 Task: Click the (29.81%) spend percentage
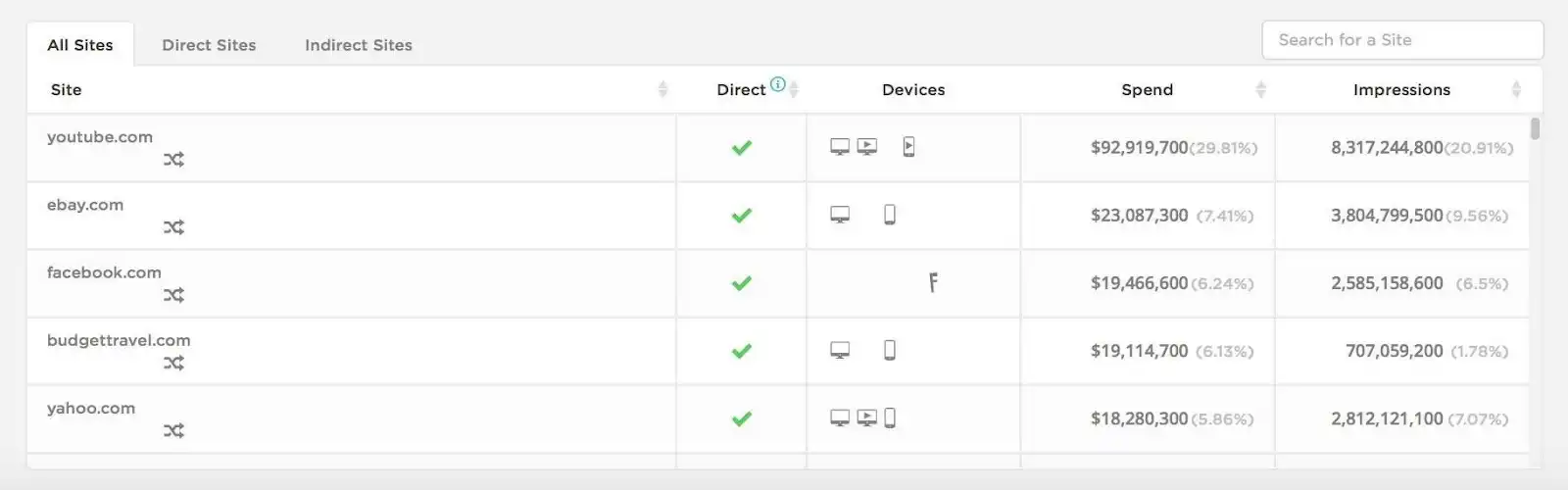(x=1223, y=148)
